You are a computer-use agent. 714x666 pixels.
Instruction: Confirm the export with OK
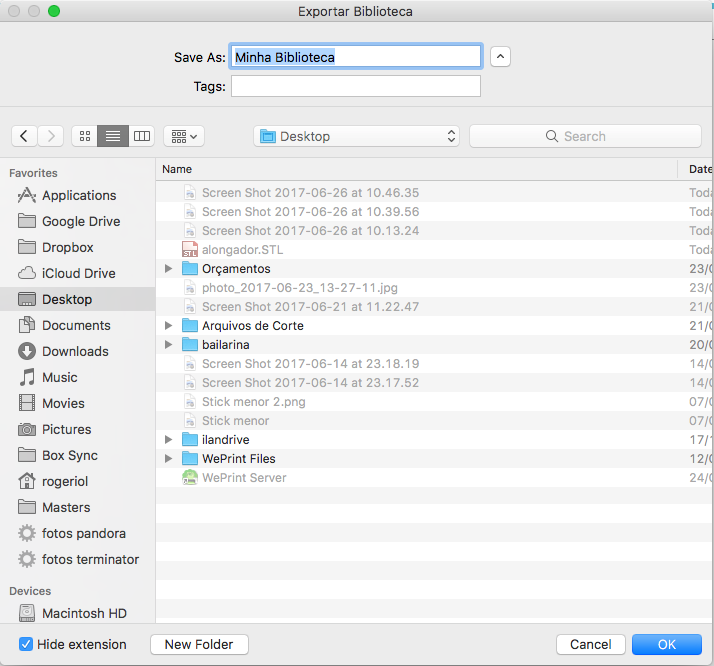[x=667, y=644]
